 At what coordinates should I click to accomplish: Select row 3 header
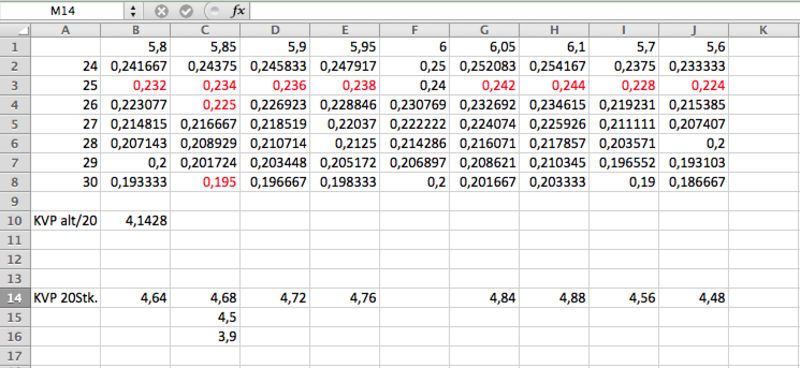[15, 85]
